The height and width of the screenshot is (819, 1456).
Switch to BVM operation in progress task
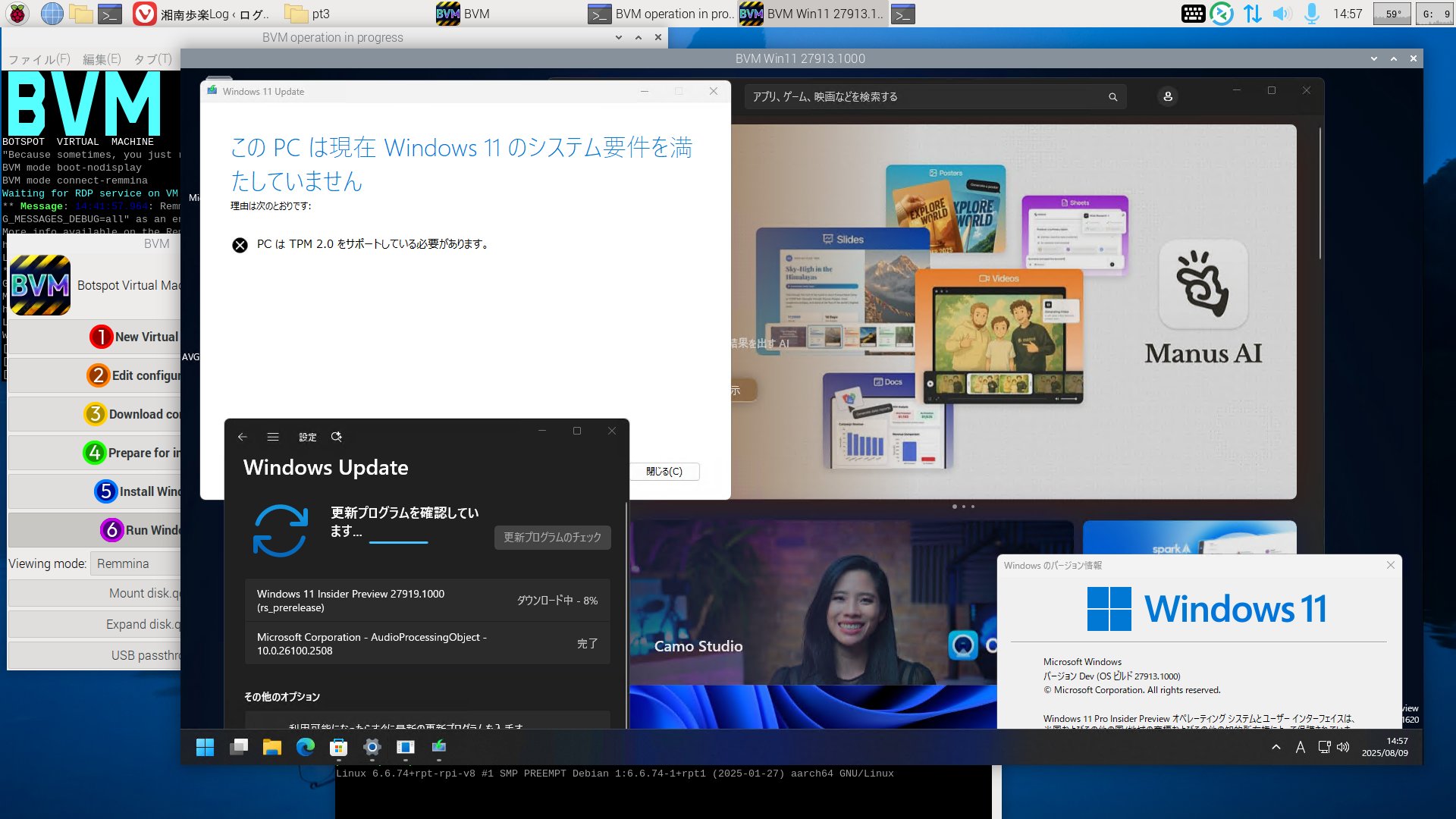pos(661,14)
